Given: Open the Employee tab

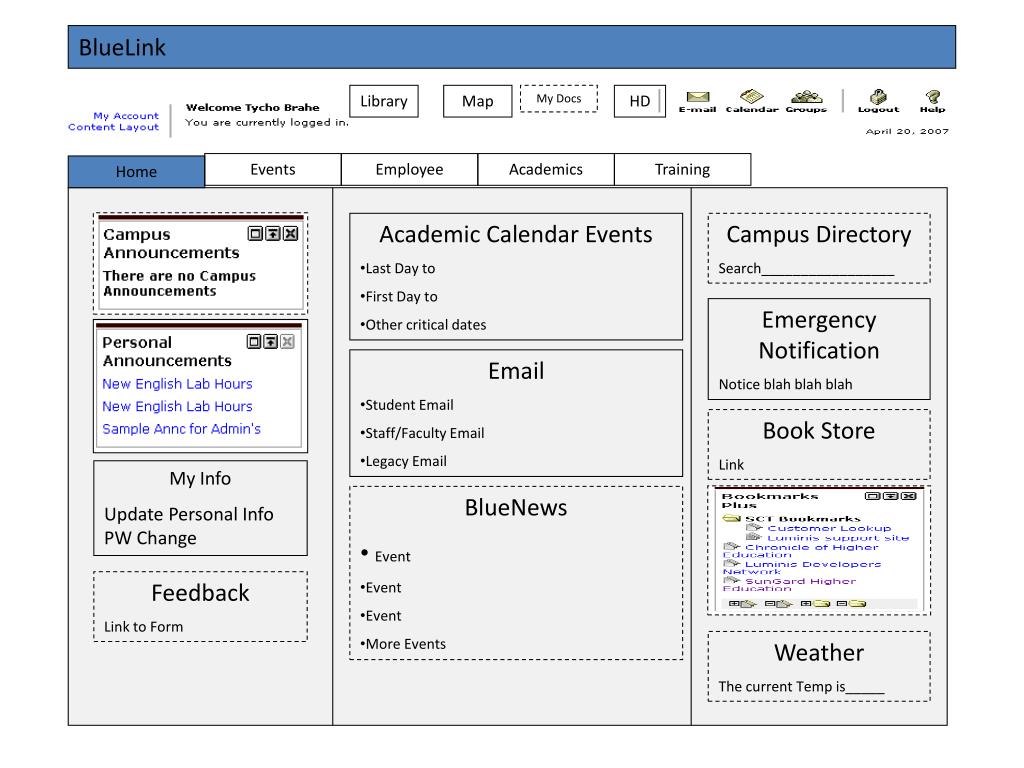Looking at the screenshot, I should point(409,170).
